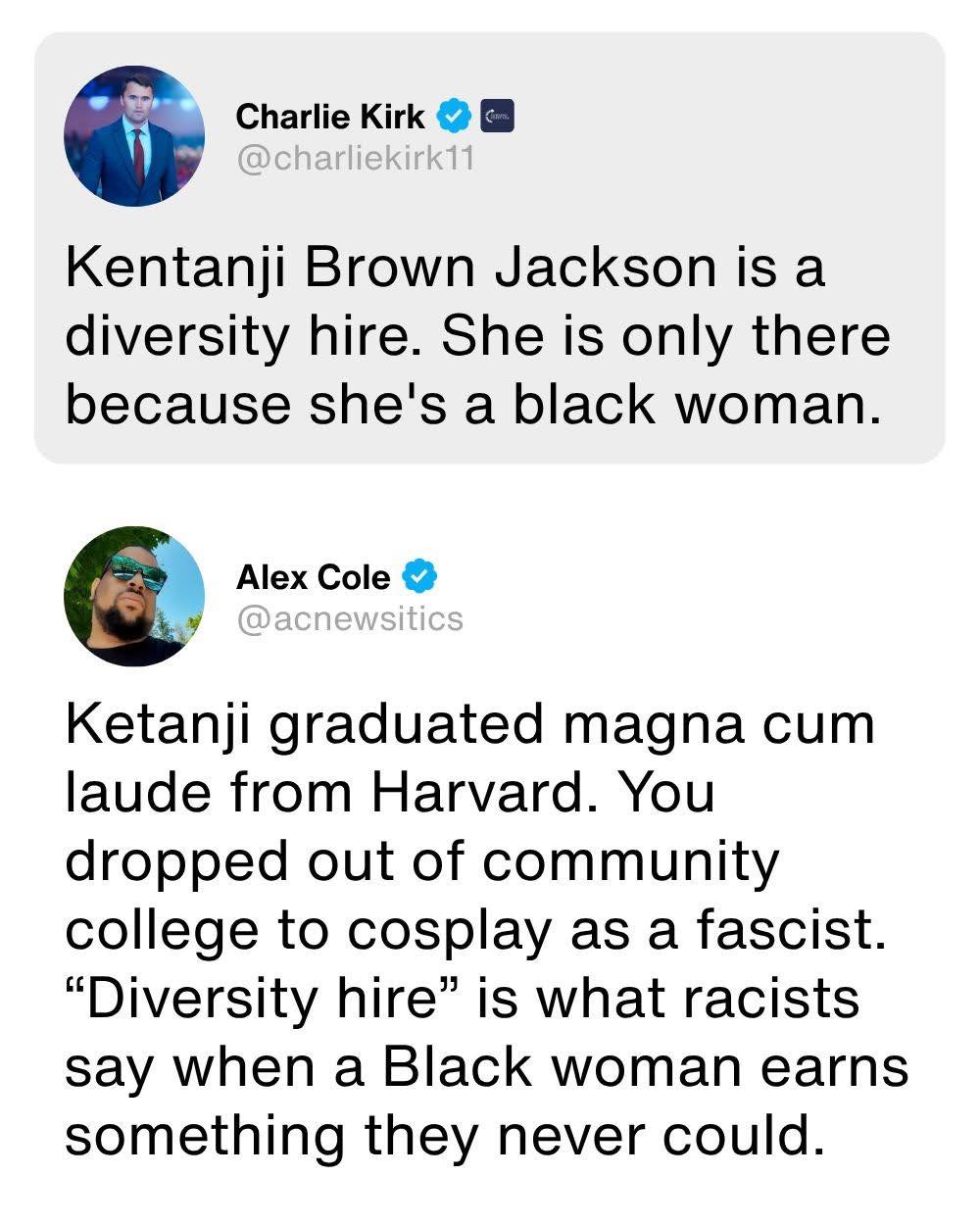Click Alex Cole's blue verified checkmark
Viewport: 980px width, 1225px height.
419,577
